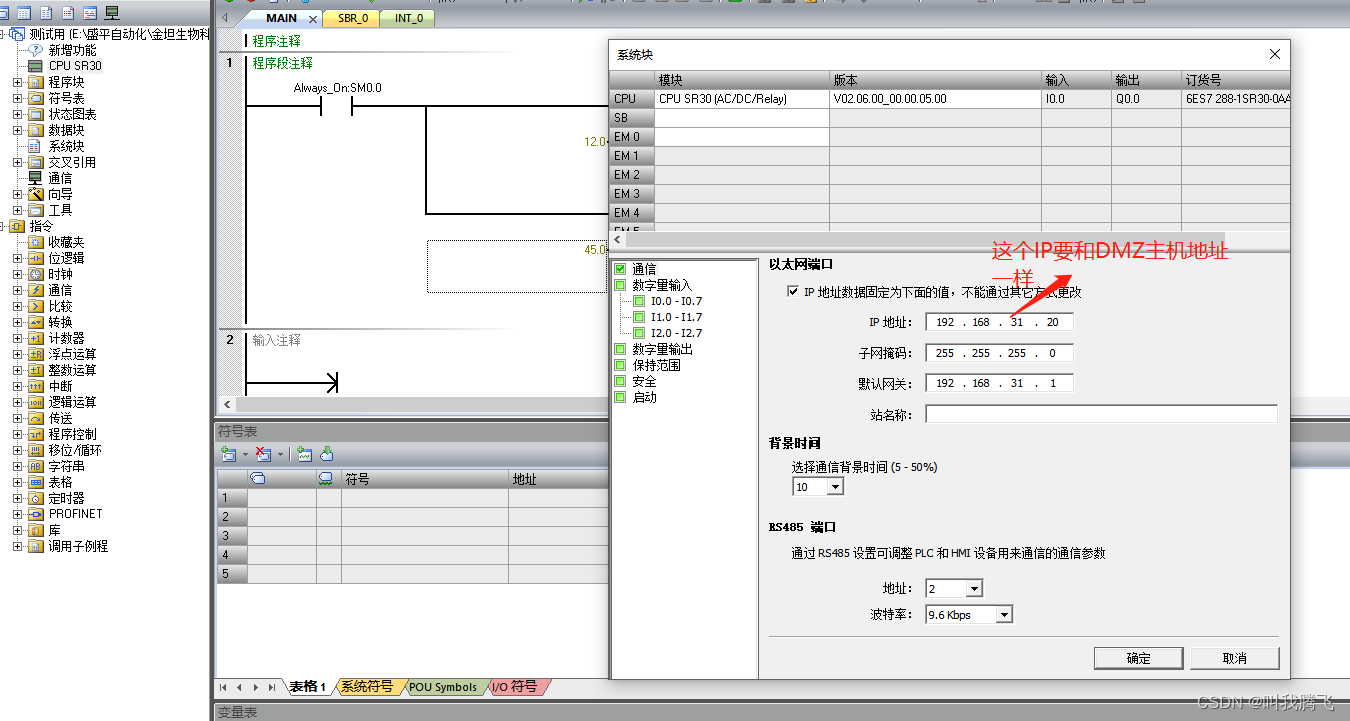Select the 调用子例程 call subroutine node
1350x721 pixels.
[x=78, y=546]
